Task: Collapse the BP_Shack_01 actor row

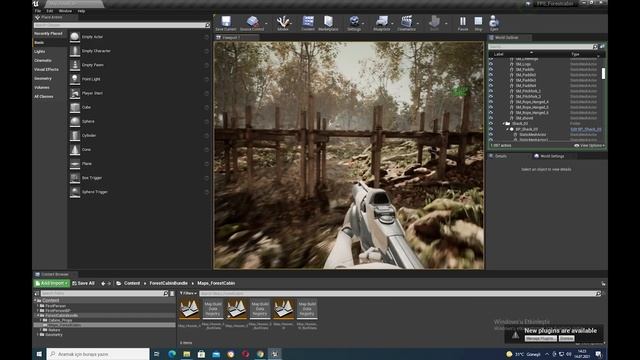Action: coord(508,129)
